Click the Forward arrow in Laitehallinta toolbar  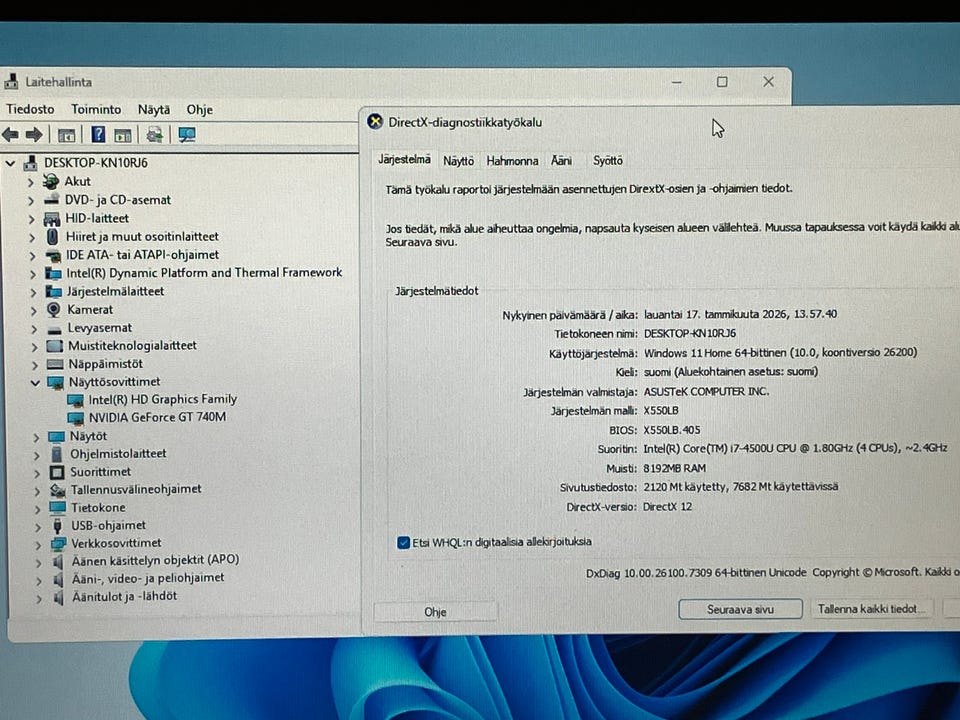pyautogui.click(x=34, y=135)
